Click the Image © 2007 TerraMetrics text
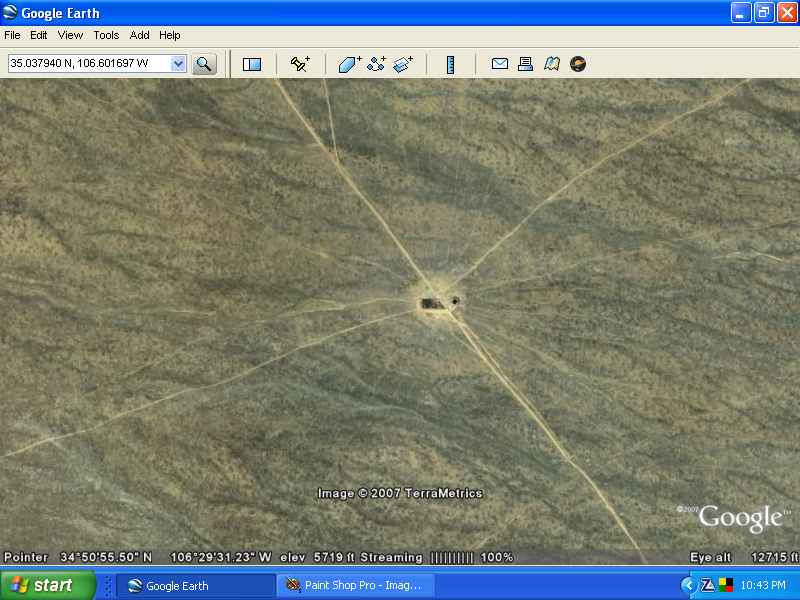 click(400, 493)
